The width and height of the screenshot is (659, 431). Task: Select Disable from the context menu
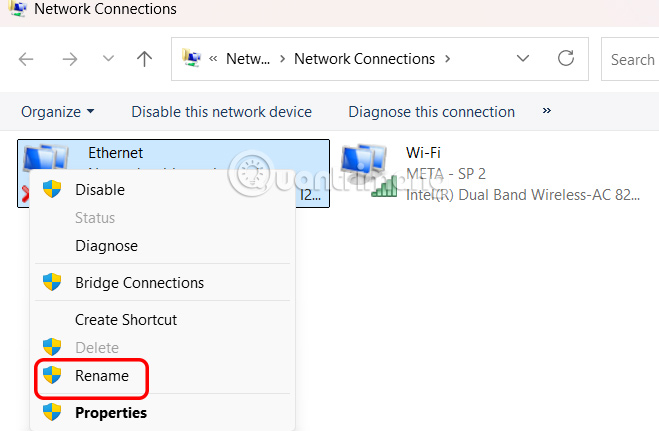pos(100,189)
